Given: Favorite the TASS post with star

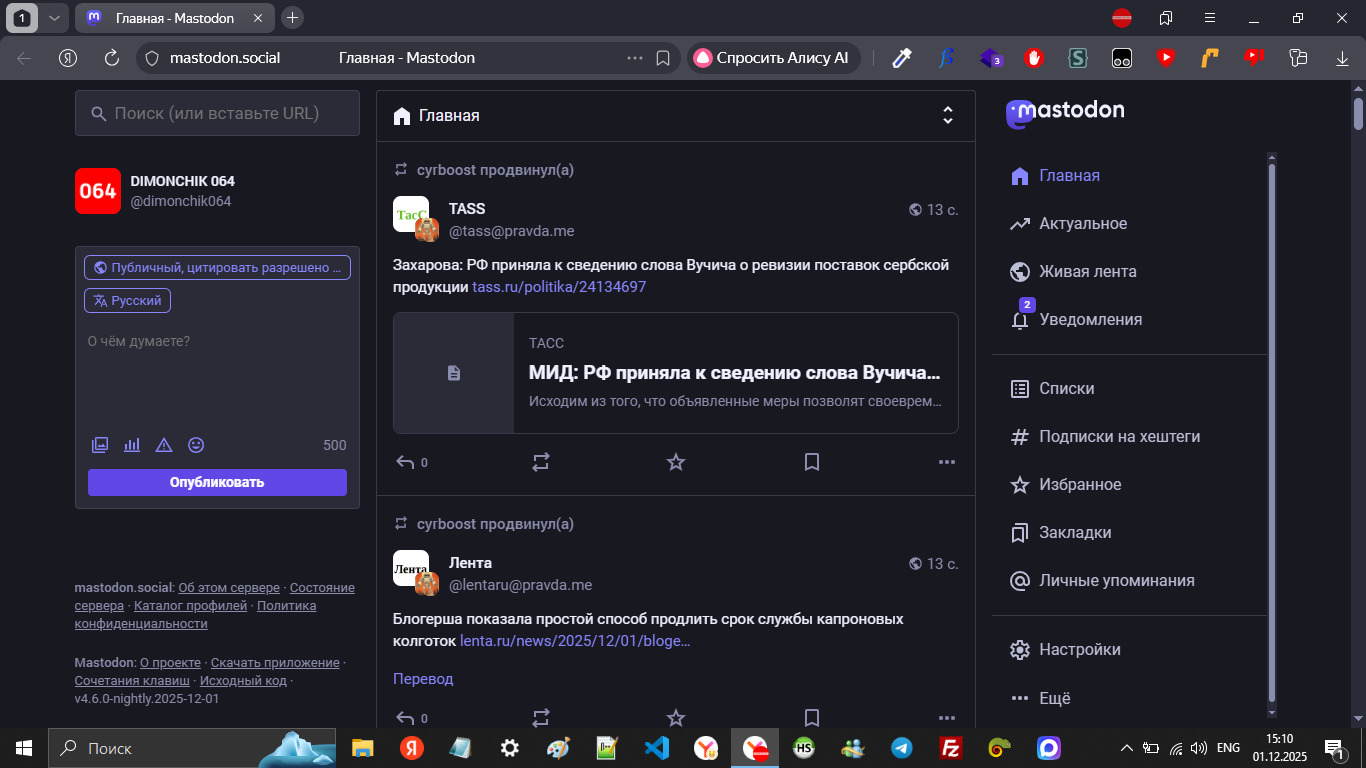Looking at the screenshot, I should tap(676, 462).
